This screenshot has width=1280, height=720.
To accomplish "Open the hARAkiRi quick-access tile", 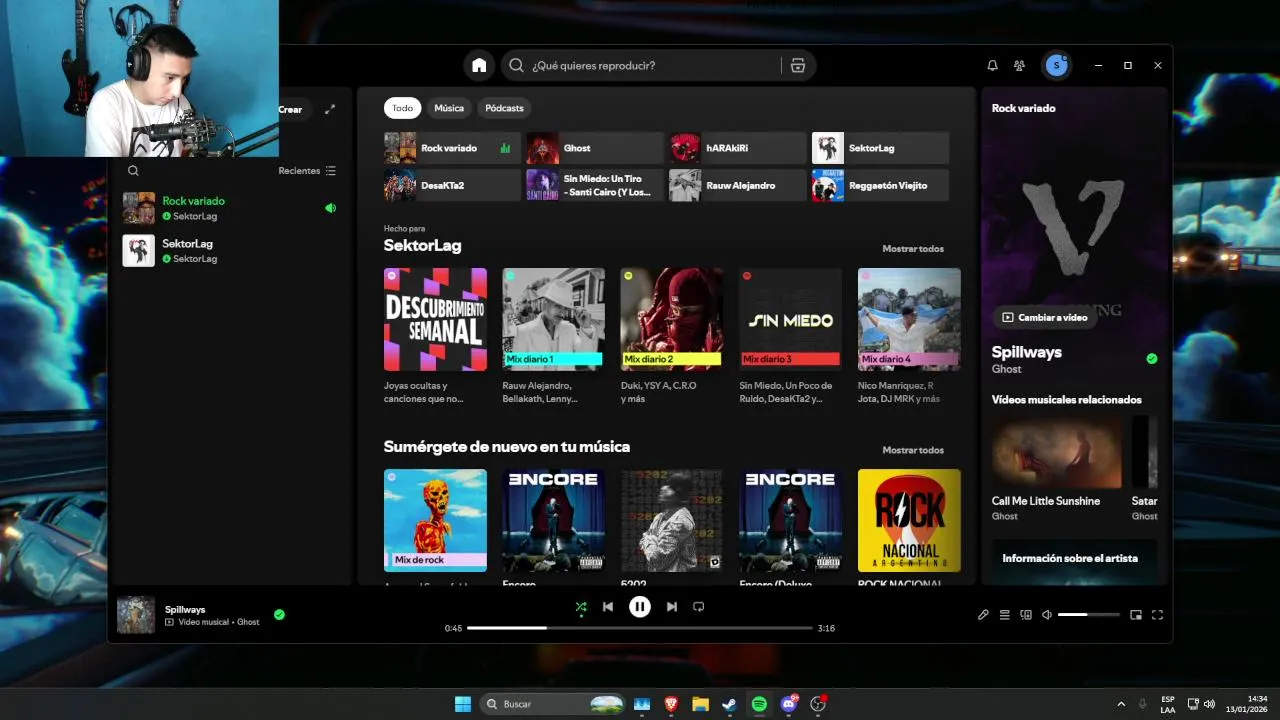I will click(738, 148).
